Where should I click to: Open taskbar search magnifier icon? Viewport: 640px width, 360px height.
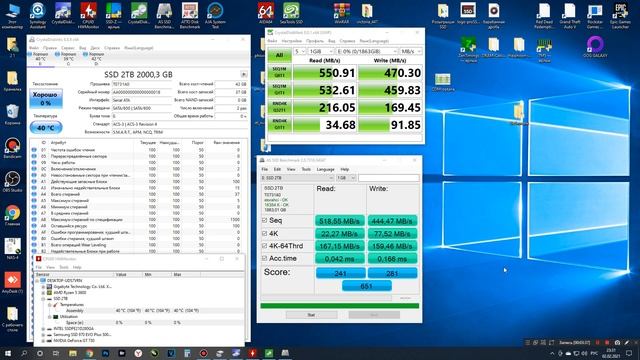[x=24, y=353]
